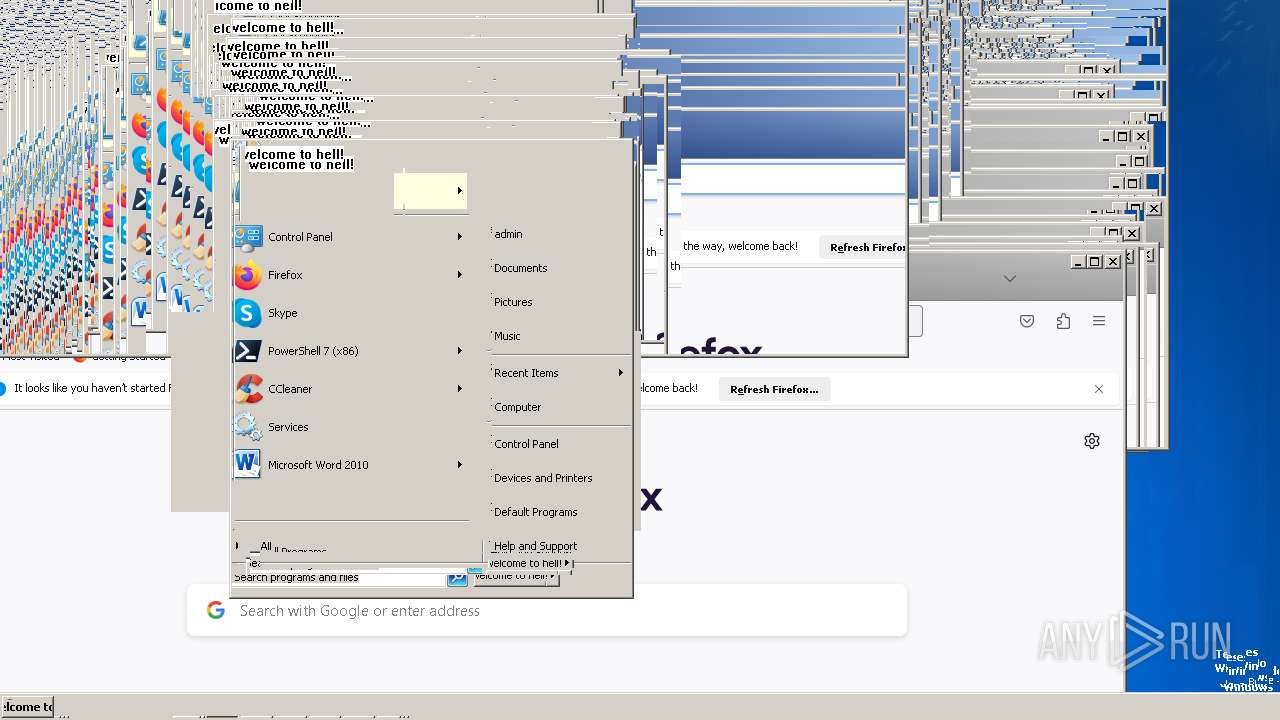The height and width of the screenshot is (720, 1280).
Task: Click the Google logo in search box
Action: 216,610
